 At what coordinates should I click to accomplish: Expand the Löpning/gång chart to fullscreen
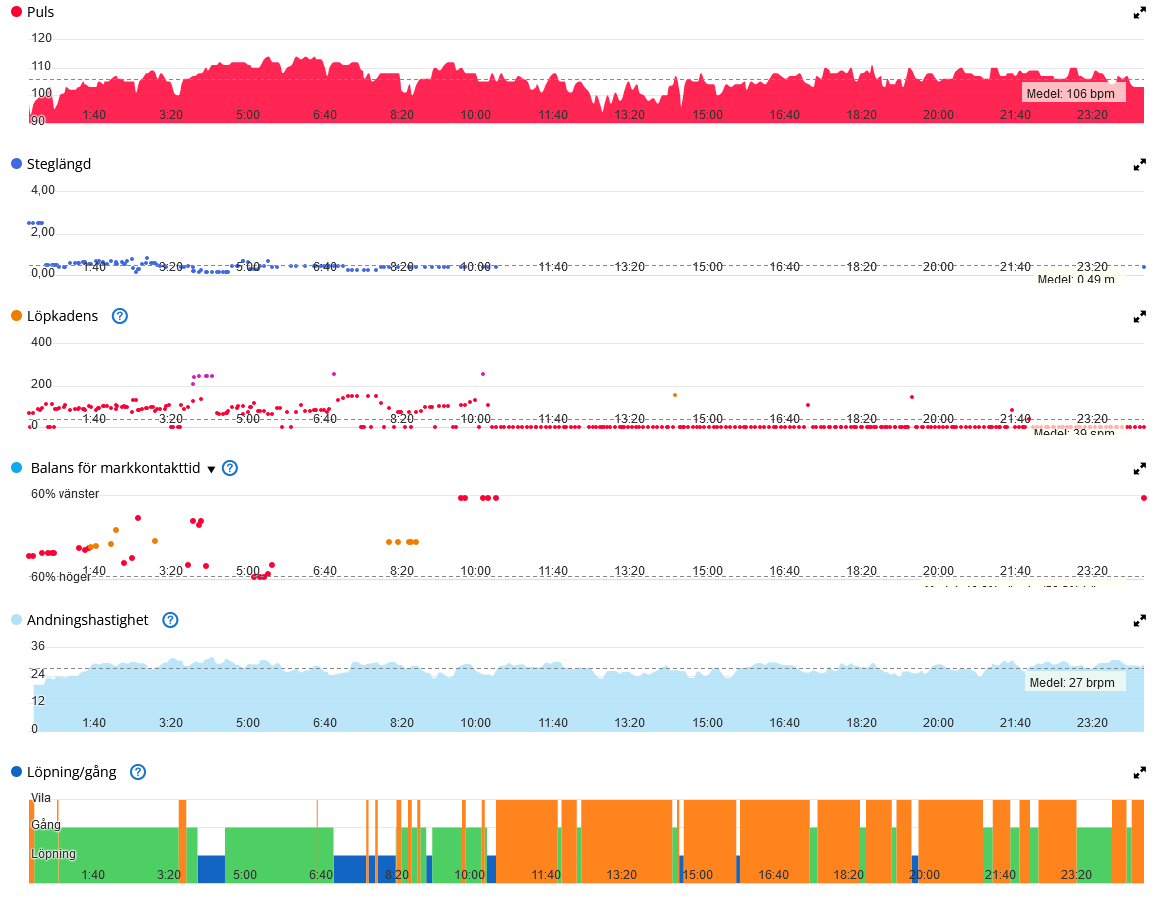(x=1139, y=772)
